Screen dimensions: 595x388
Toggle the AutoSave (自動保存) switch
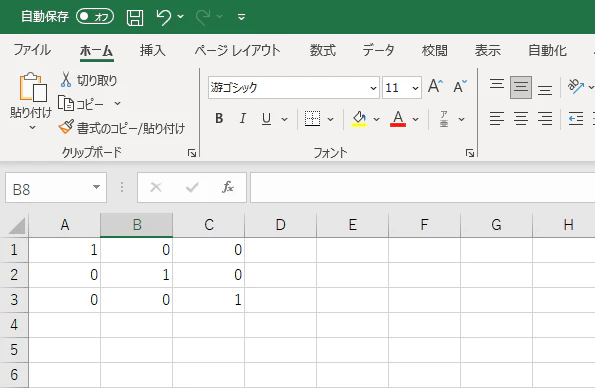coord(94,16)
